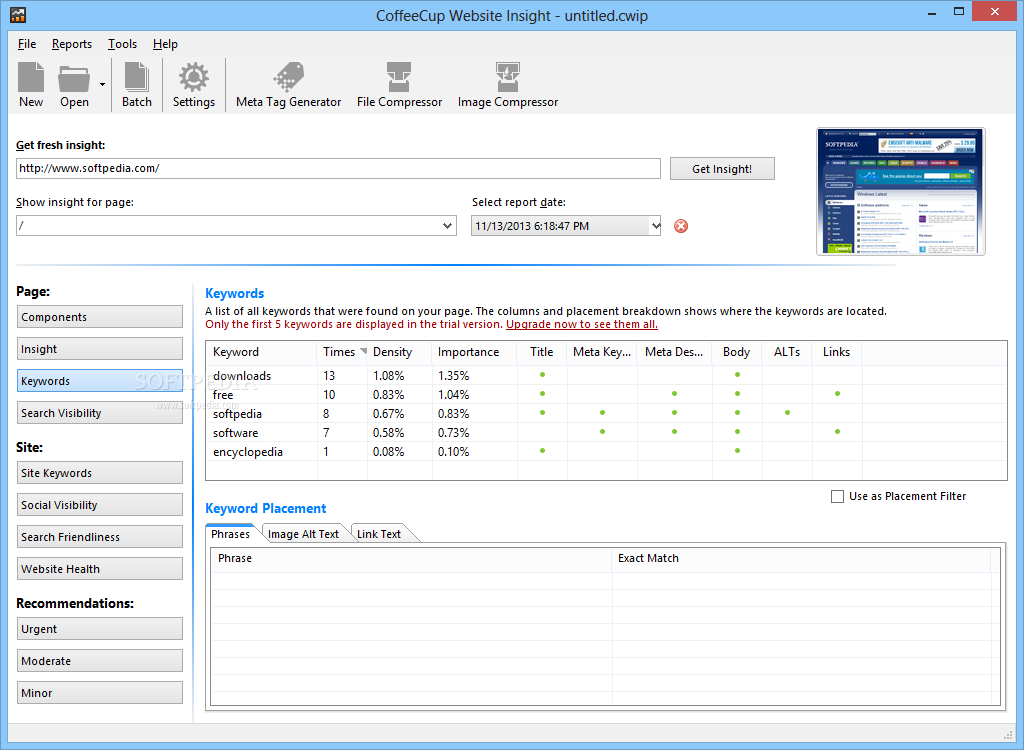
Task: Click the Open folder toolbar icon
Action: (x=74, y=85)
